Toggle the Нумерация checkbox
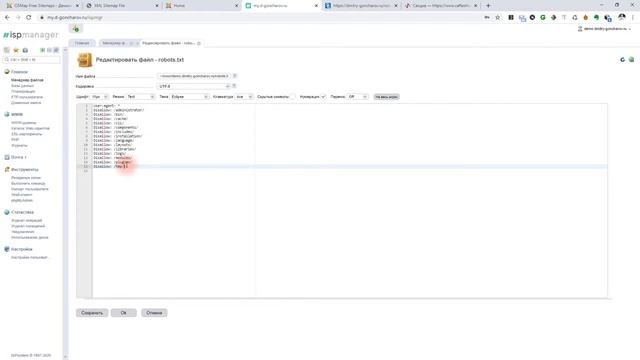The width and height of the screenshot is (640, 360). [323, 97]
